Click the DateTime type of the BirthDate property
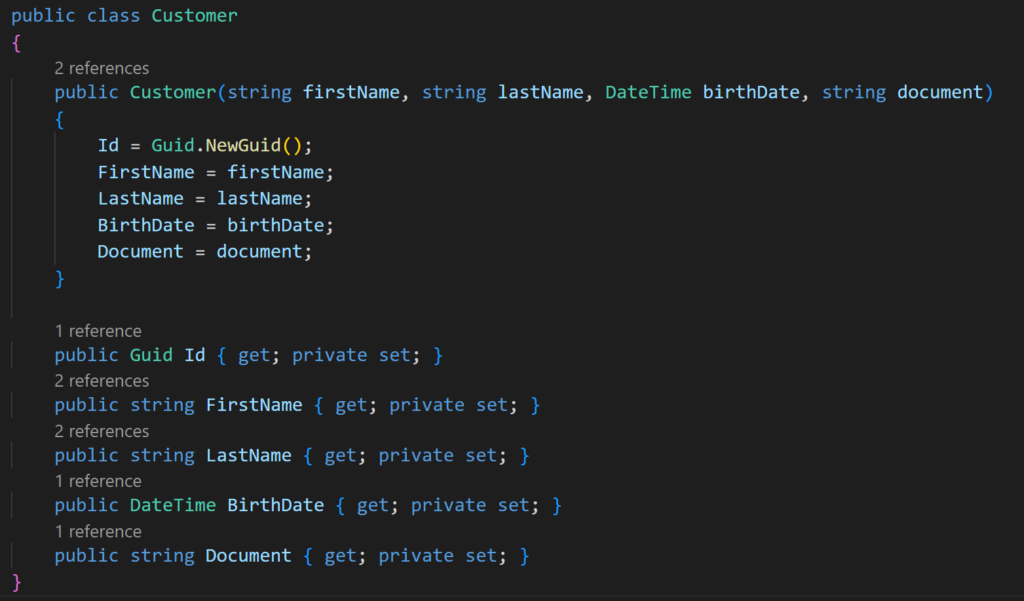Screen dimensions: 1024x601 172,506
